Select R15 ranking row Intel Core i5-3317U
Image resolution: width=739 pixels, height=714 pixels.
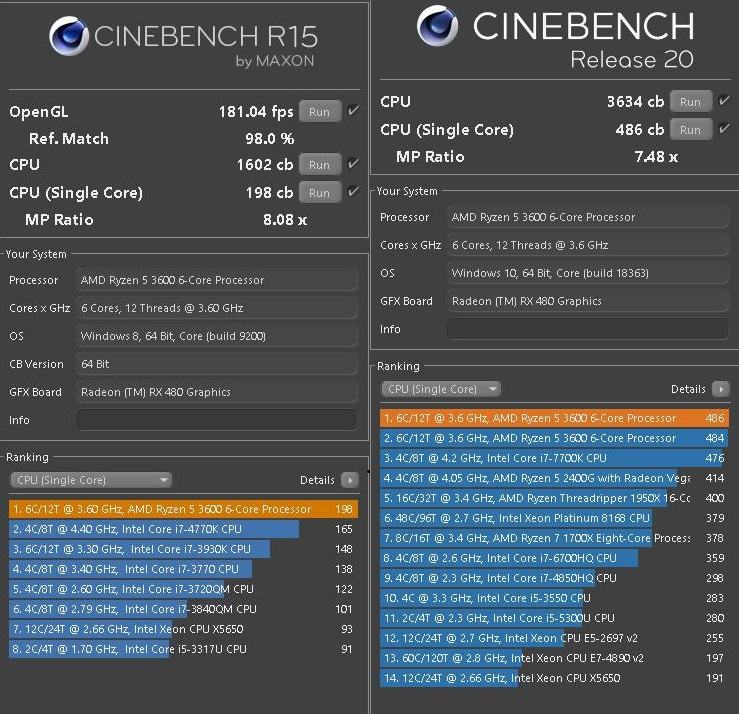coord(183,649)
